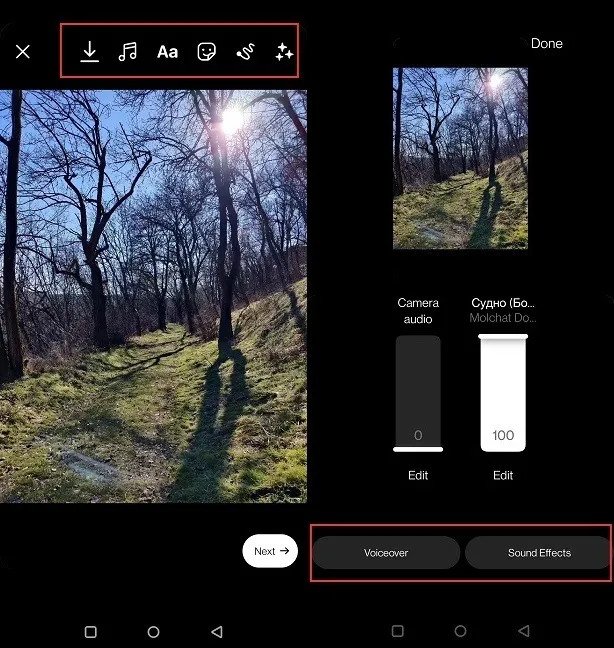The height and width of the screenshot is (648, 614).
Task: Open the music note audio tool
Action: tap(128, 52)
